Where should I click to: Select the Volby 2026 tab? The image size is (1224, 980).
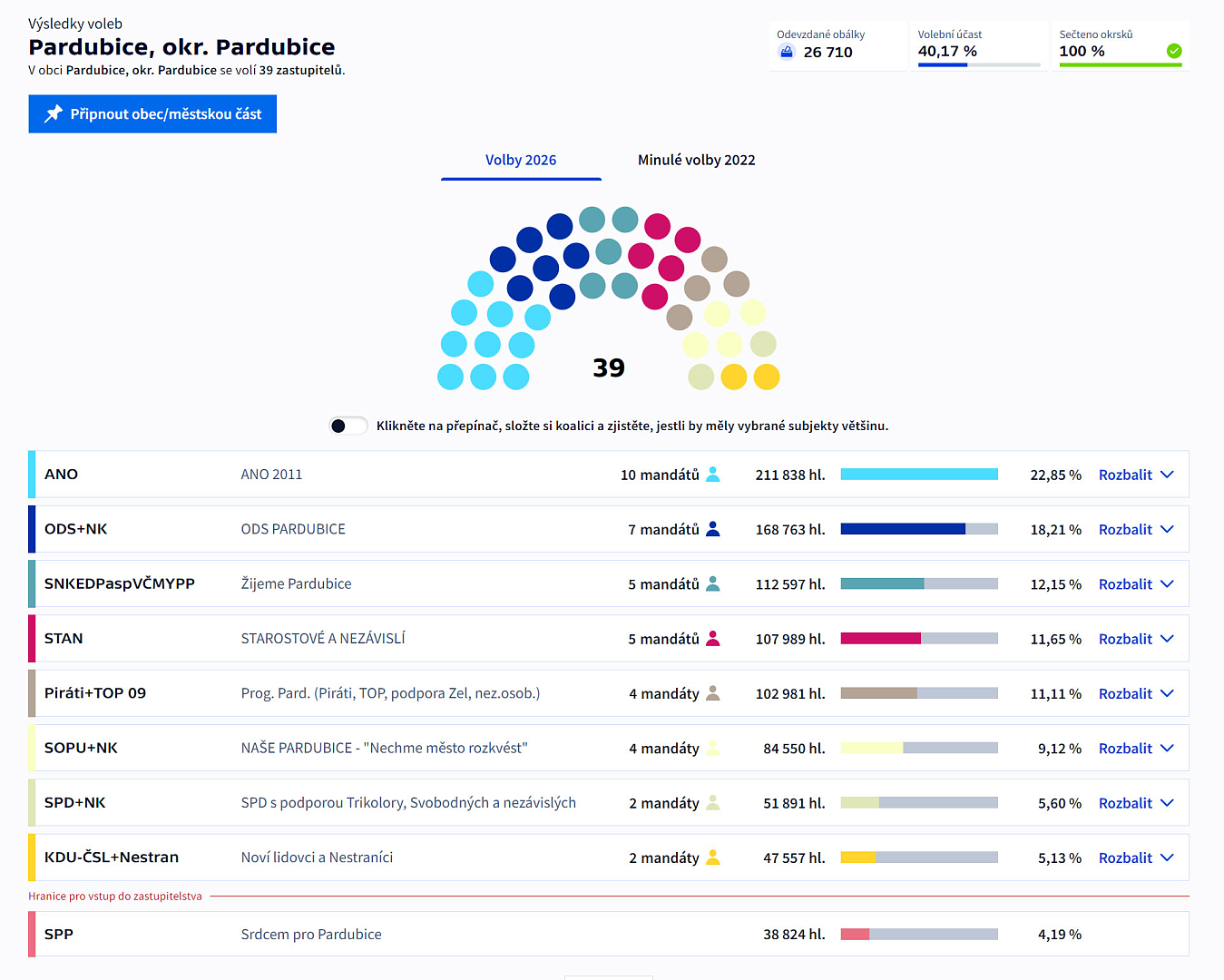click(521, 160)
